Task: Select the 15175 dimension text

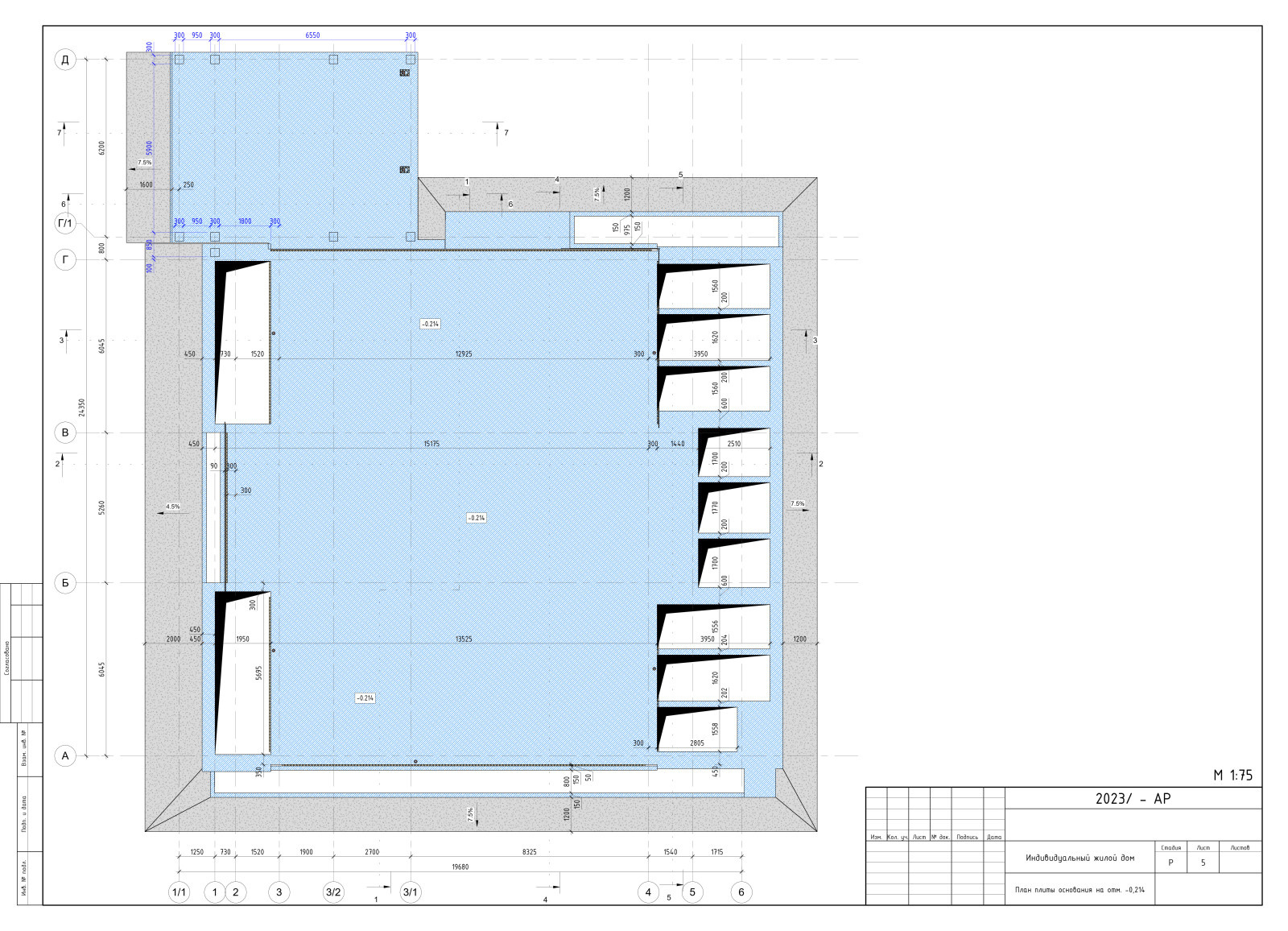Action: [x=431, y=444]
